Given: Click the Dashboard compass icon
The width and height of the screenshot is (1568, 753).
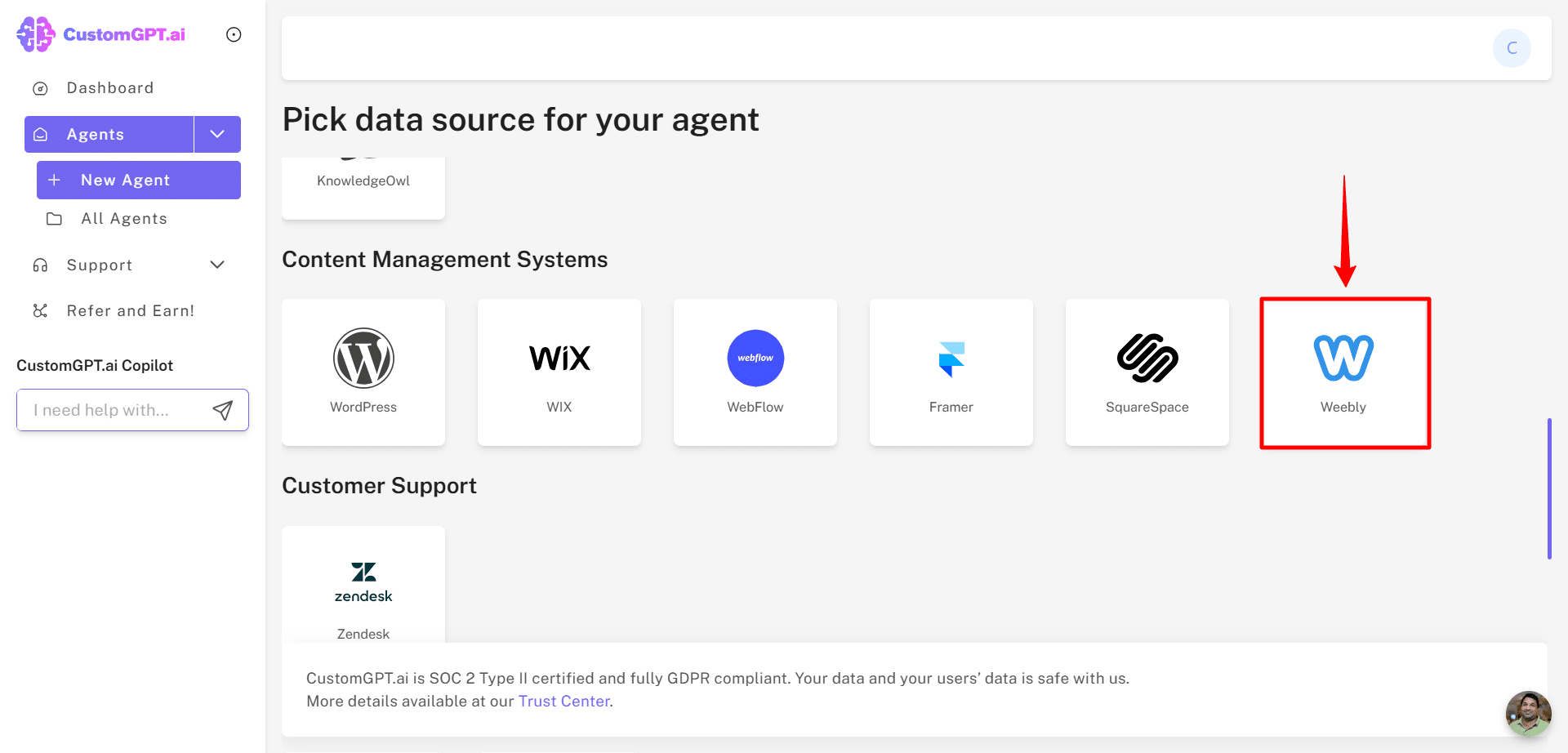Looking at the screenshot, I should click(40, 88).
